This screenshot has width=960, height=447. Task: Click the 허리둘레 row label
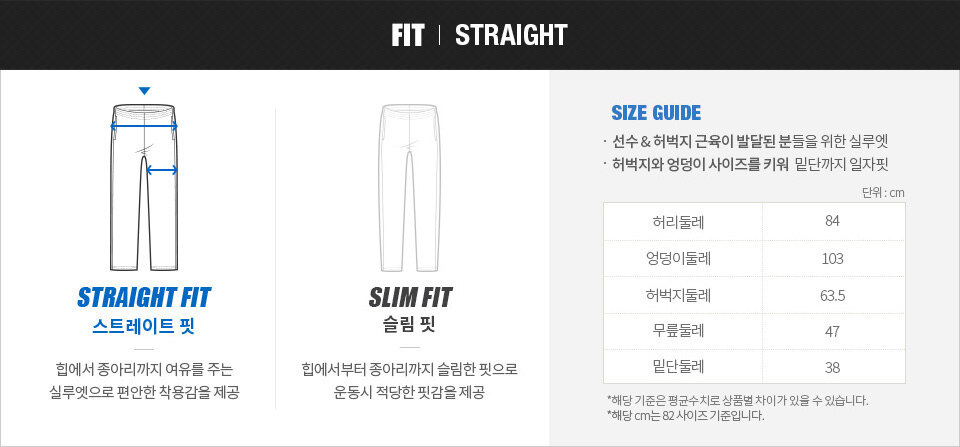[682, 220]
